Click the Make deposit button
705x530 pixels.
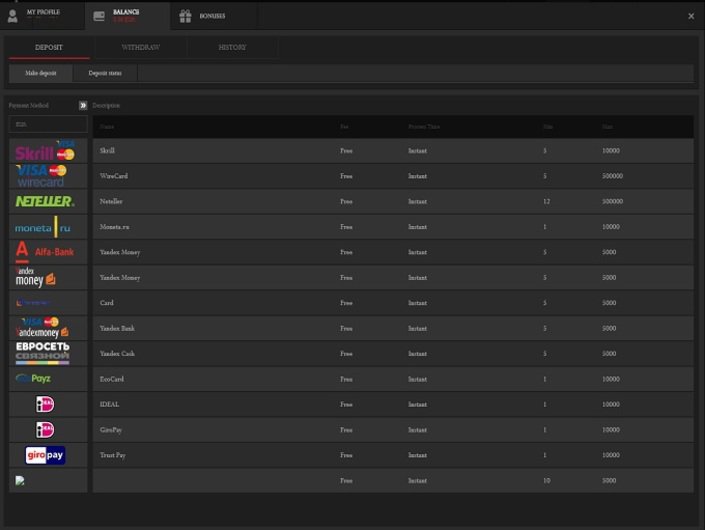(41, 73)
